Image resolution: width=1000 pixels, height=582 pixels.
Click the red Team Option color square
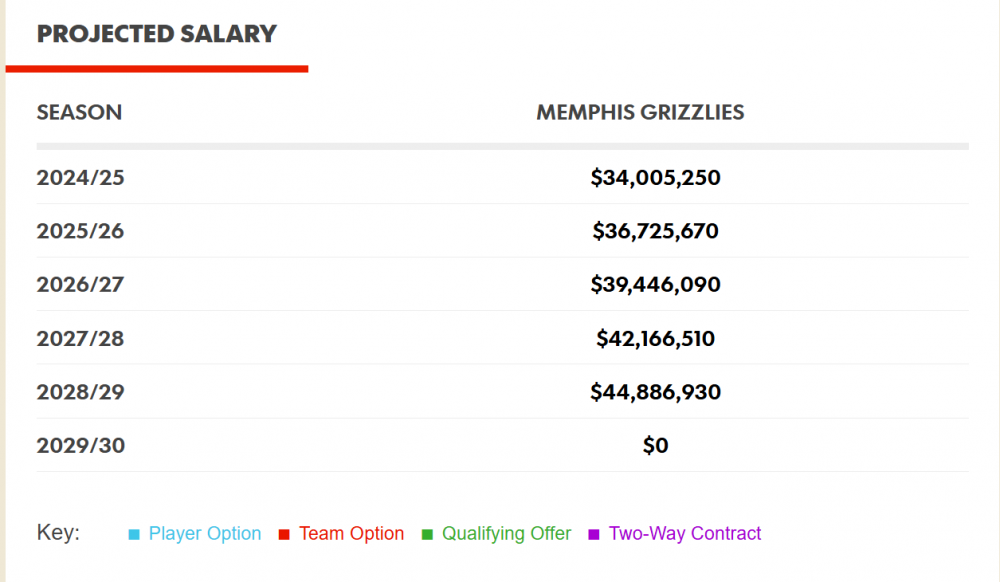click(284, 535)
